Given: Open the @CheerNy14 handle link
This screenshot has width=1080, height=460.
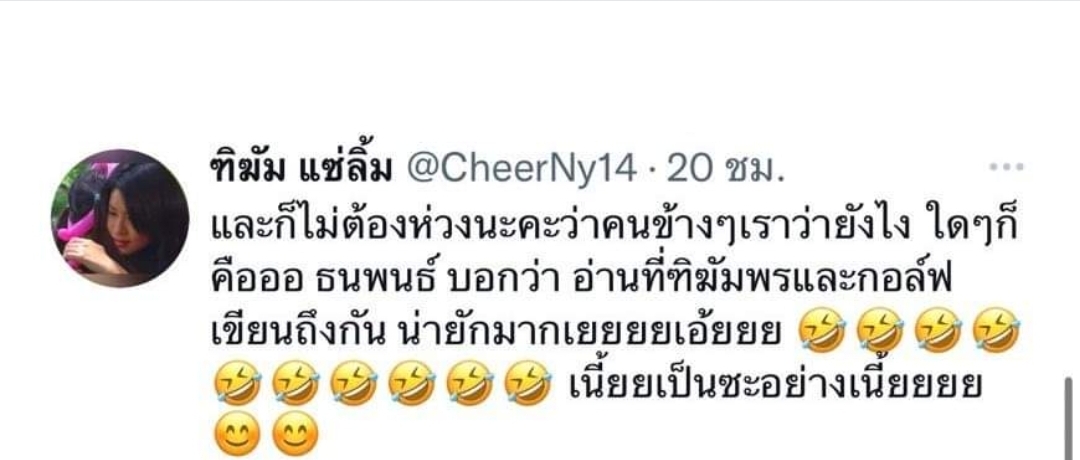Looking at the screenshot, I should click(x=522, y=170).
